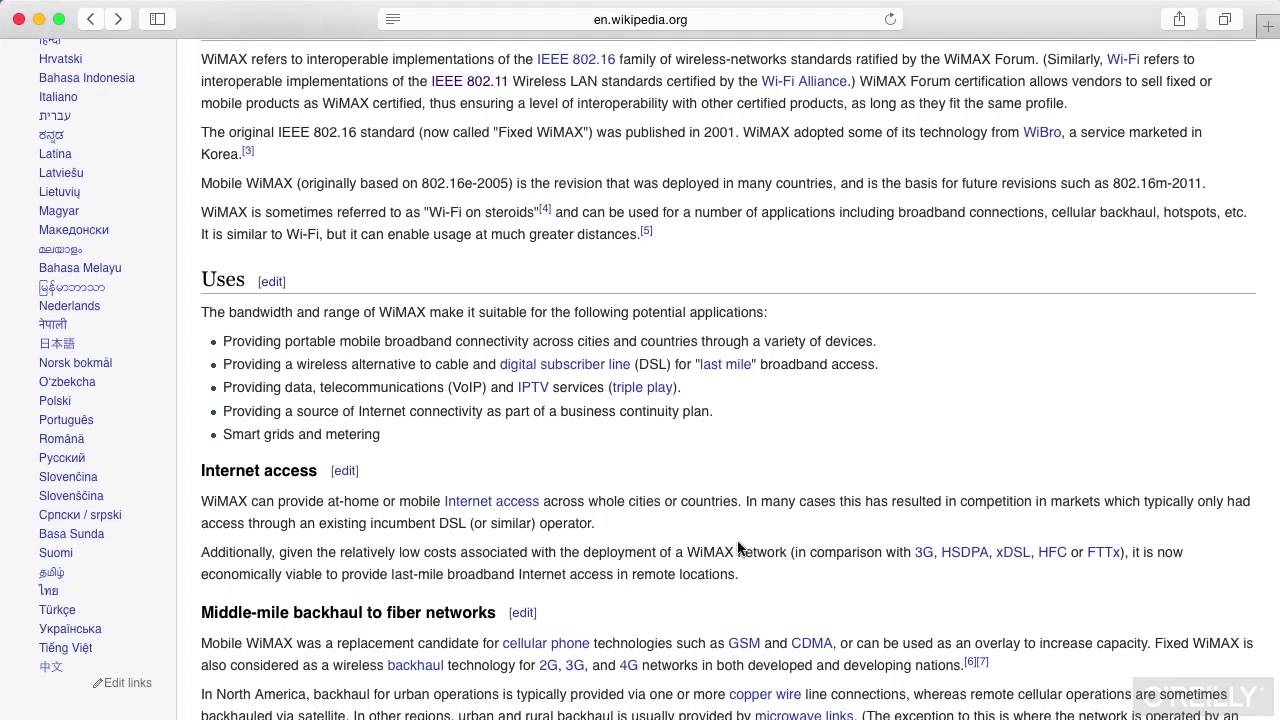Switch to Română language
Image resolution: width=1280 pixels, height=720 pixels.
tap(62, 439)
